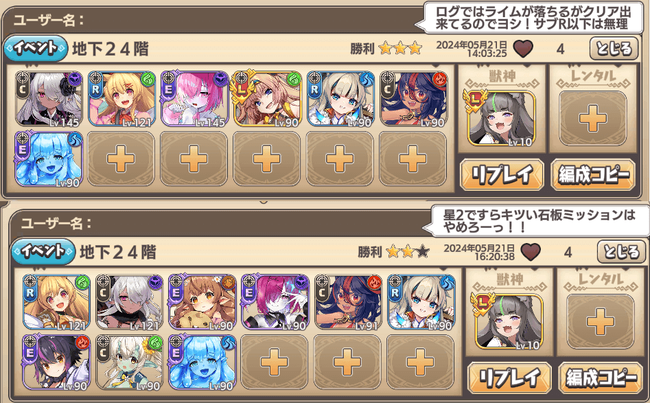Select the blue slime character Lv90 in first team

[x=49, y=159]
